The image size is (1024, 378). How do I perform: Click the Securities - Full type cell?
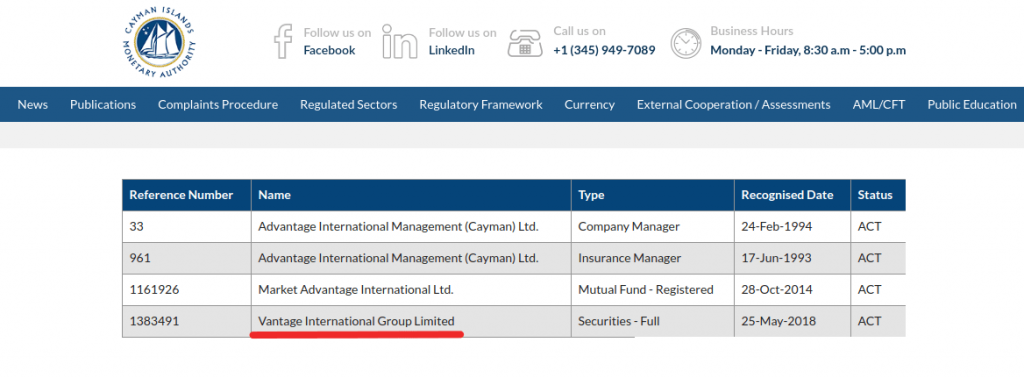click(x=652, y=321)
